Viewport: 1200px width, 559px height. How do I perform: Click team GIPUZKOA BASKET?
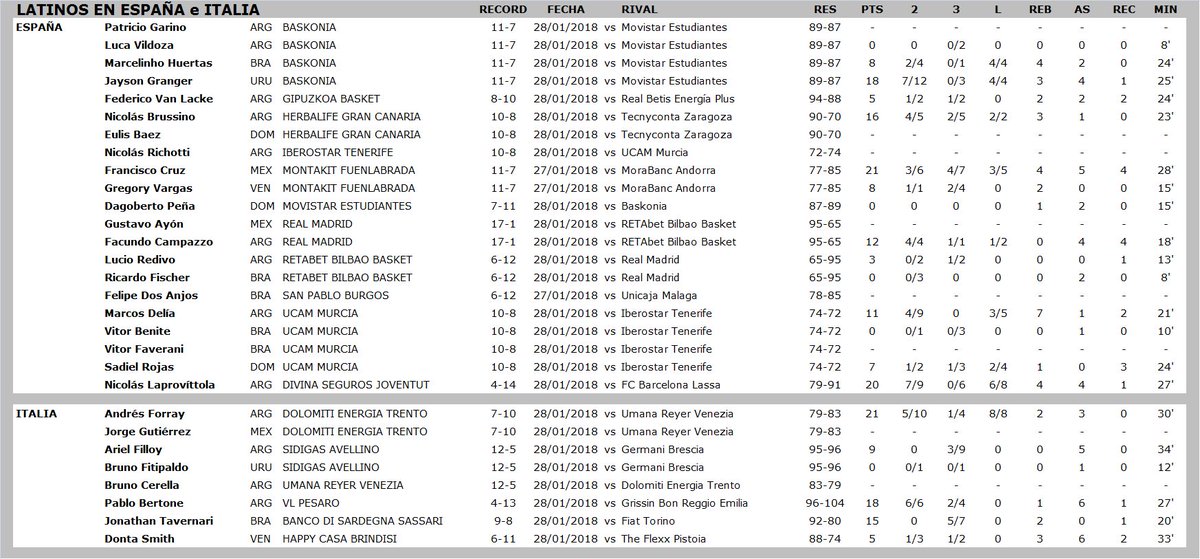coord(330,98)
